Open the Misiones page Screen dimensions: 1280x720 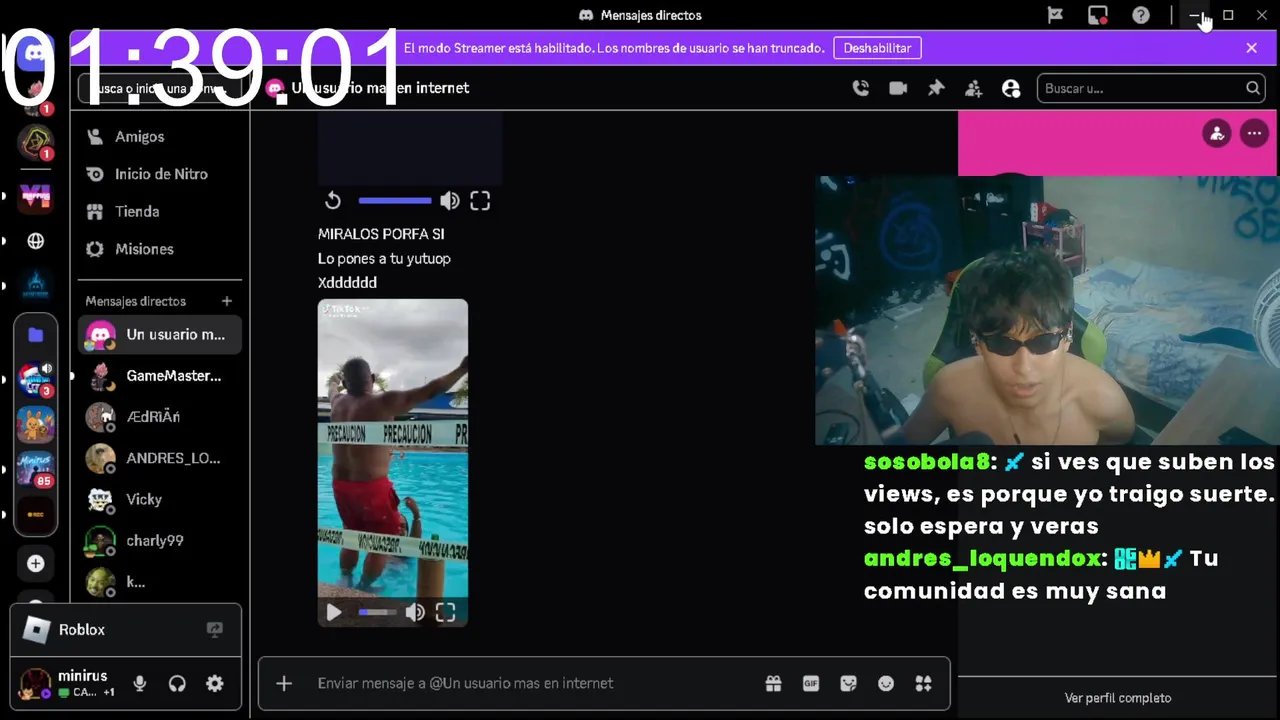160,249
